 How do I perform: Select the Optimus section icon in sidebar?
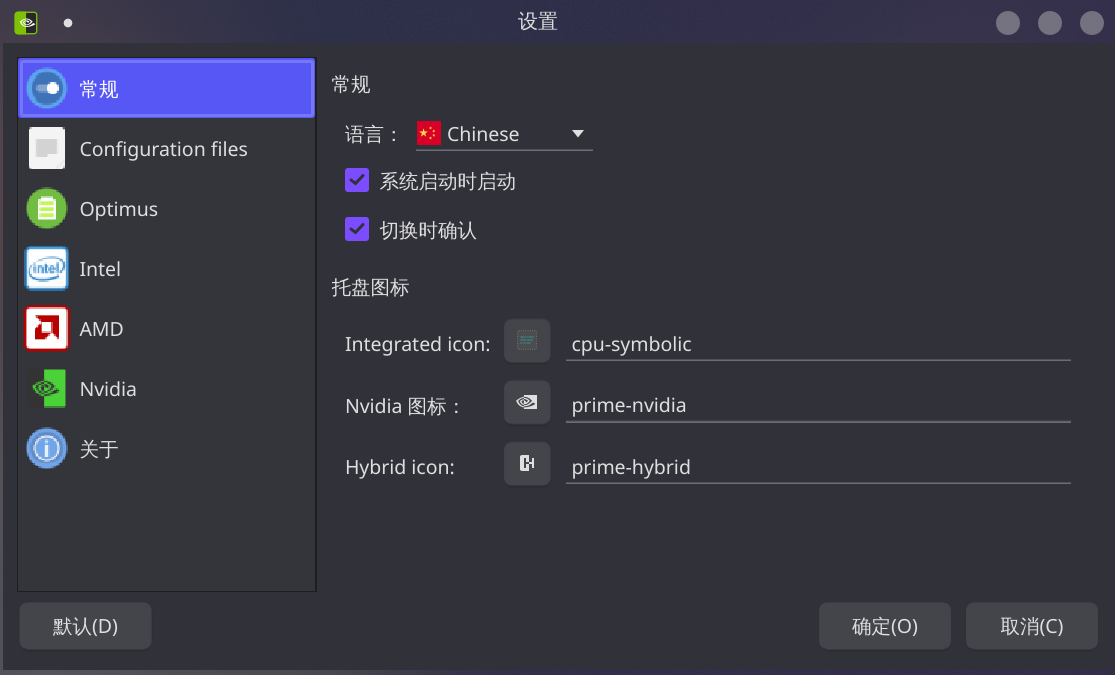pyautogui.click(x=46, y=208)
